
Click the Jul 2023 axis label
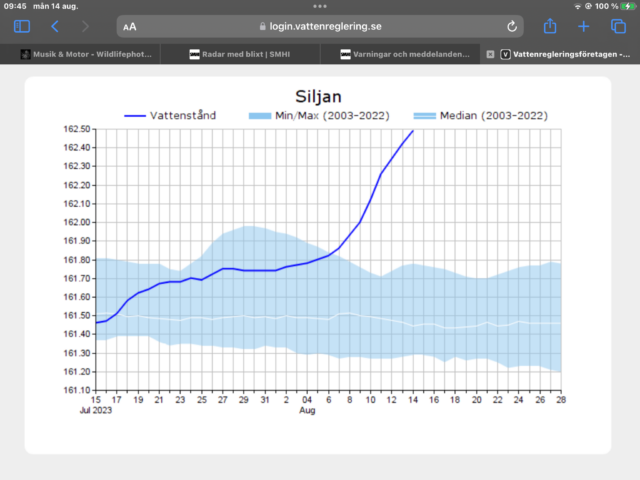[x=96, y=410]
